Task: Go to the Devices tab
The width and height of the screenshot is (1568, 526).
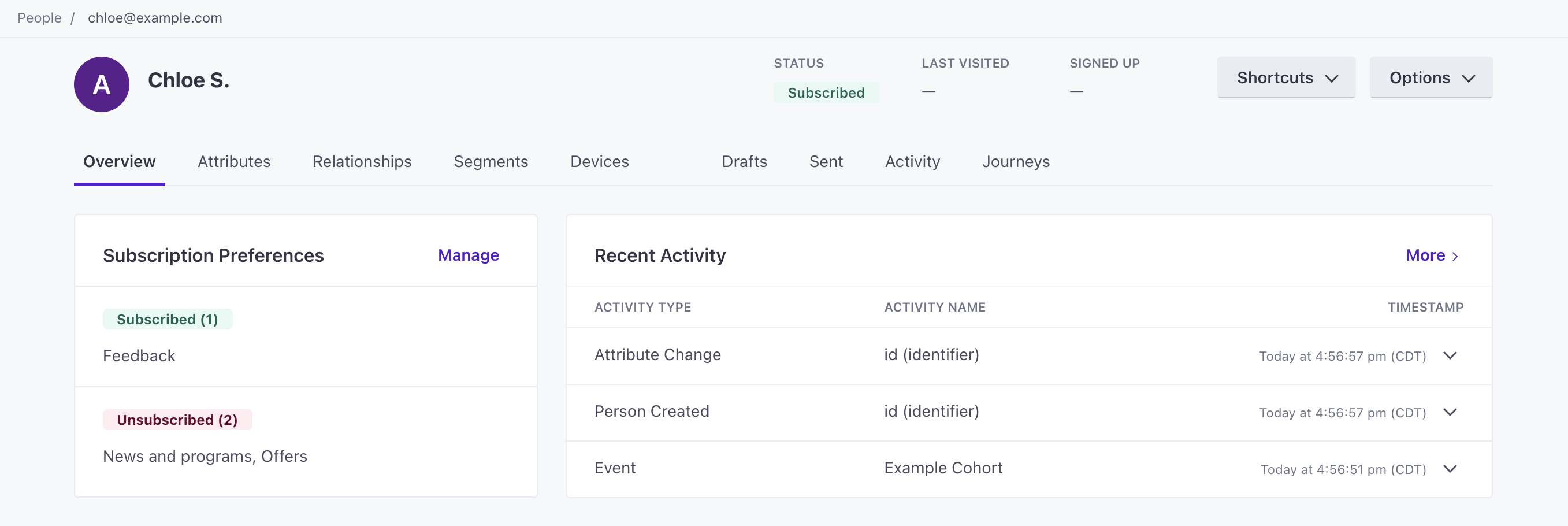Action: click(600, 161)
